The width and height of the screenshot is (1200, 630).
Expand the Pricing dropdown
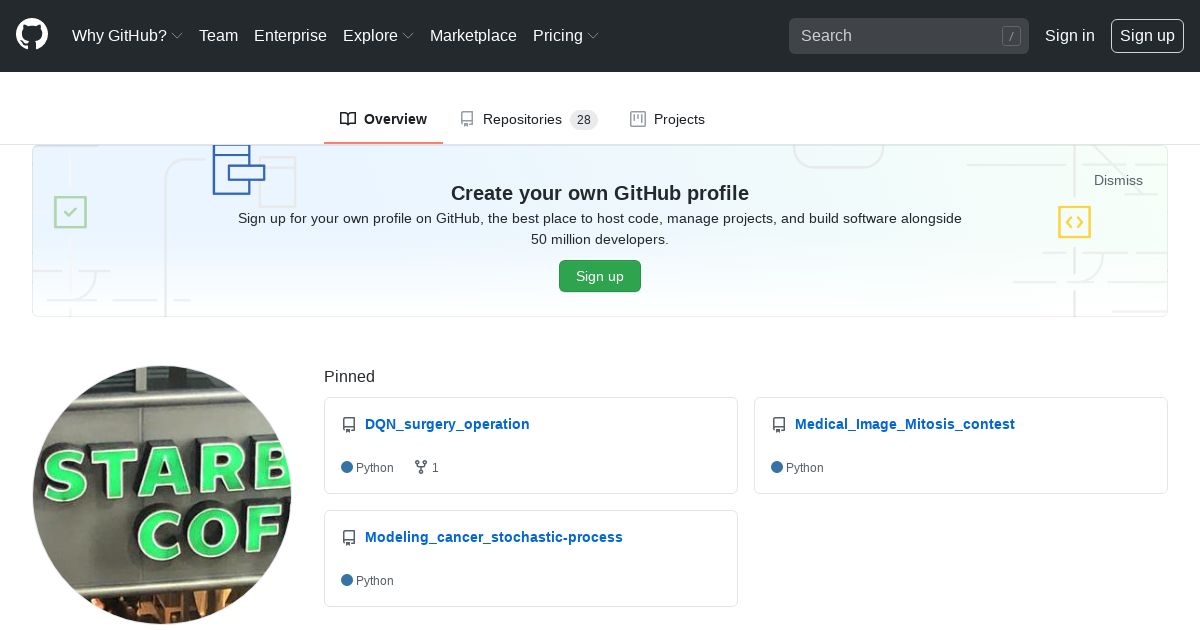pos(565,35)
